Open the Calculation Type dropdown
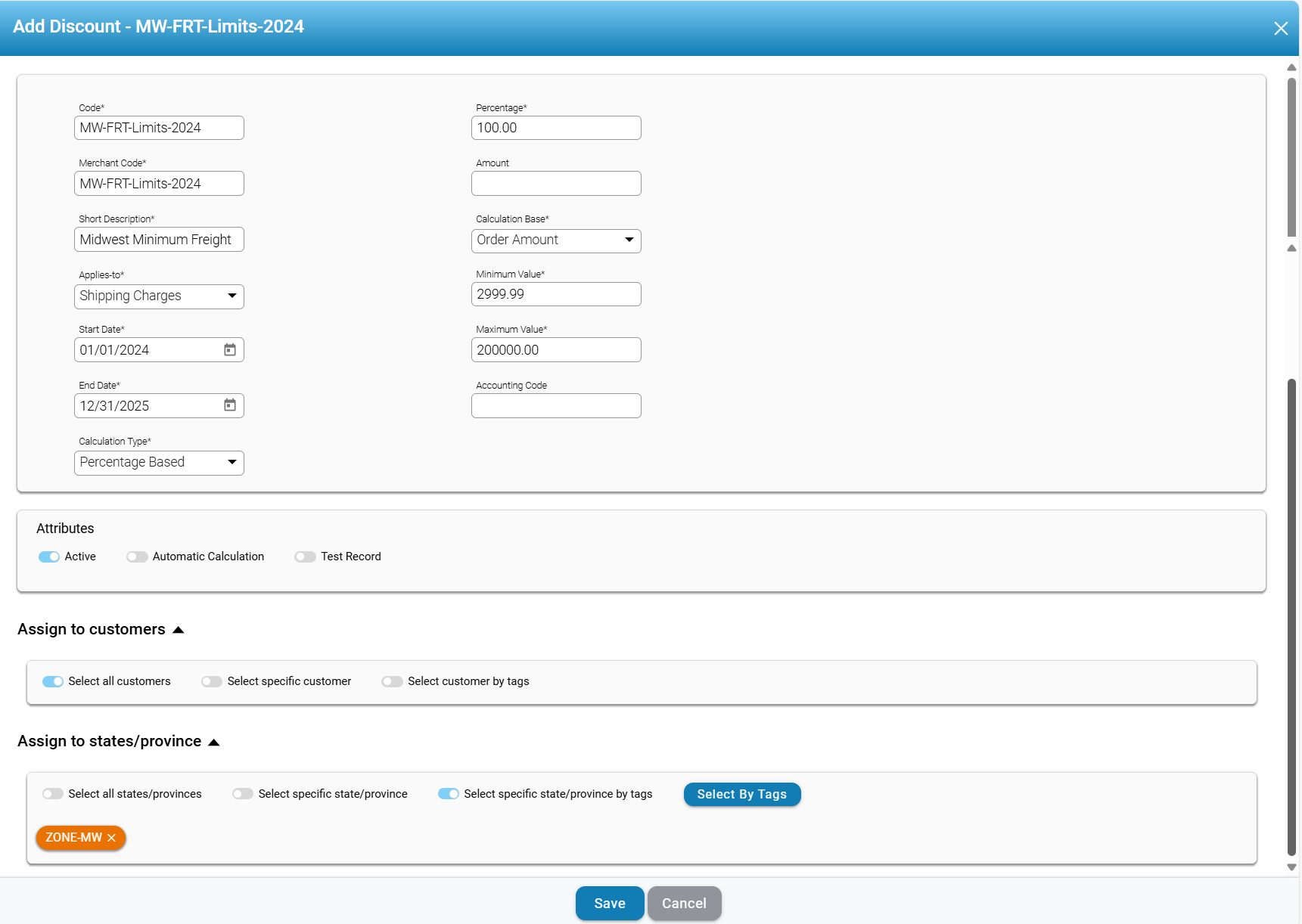The width and height of the screenshot is (1302, 924). [x=159, y=462]
